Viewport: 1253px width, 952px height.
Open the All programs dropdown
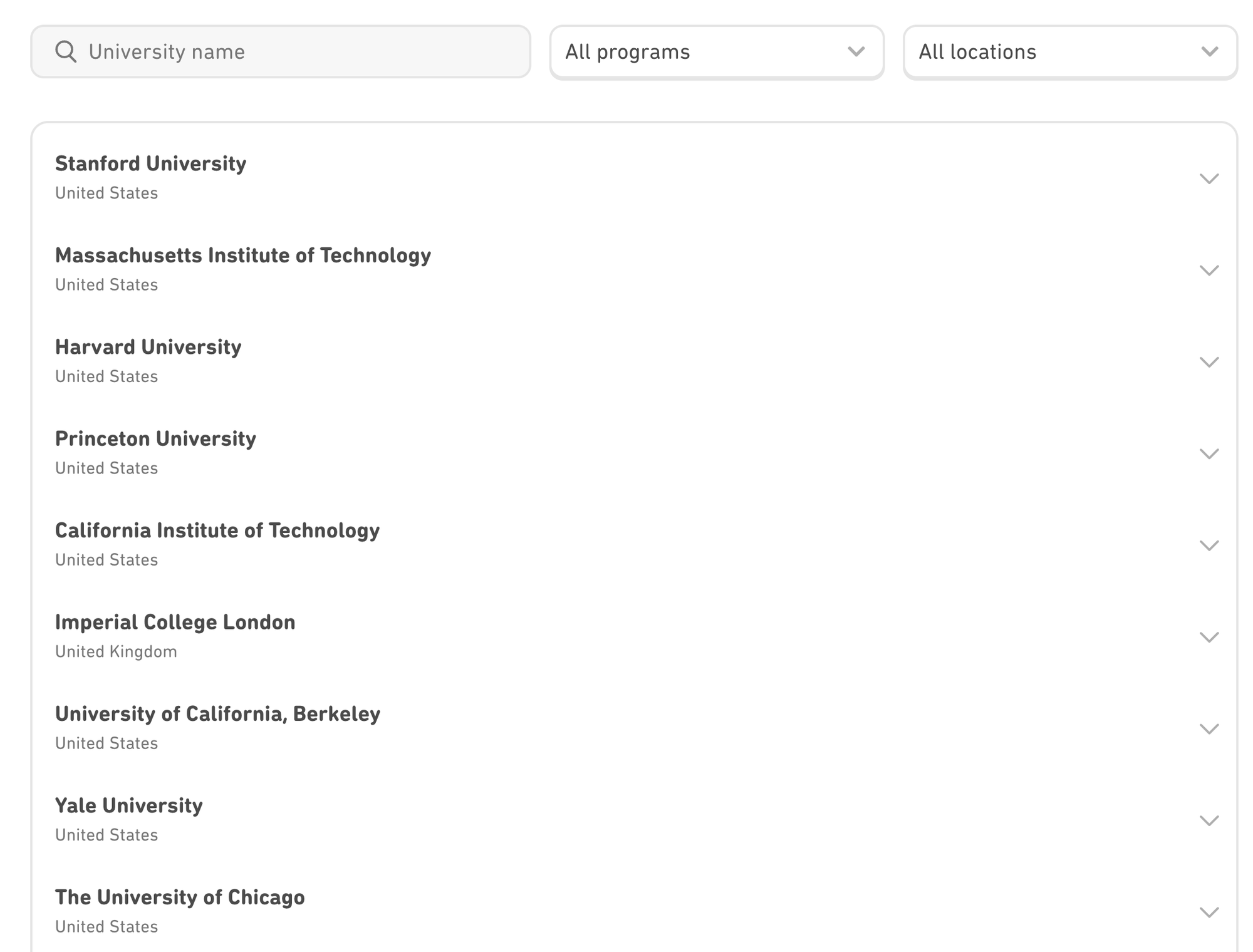point(717,52)
